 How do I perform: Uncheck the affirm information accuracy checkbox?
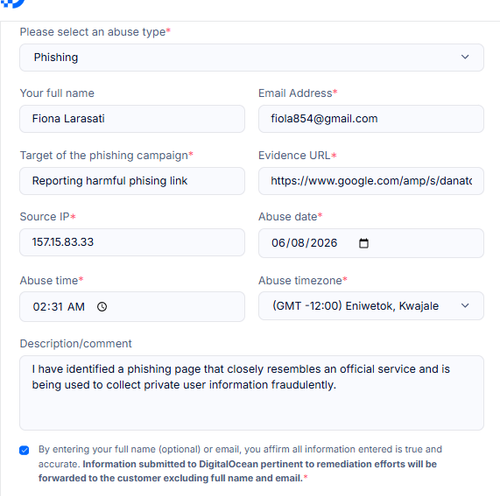24,450
